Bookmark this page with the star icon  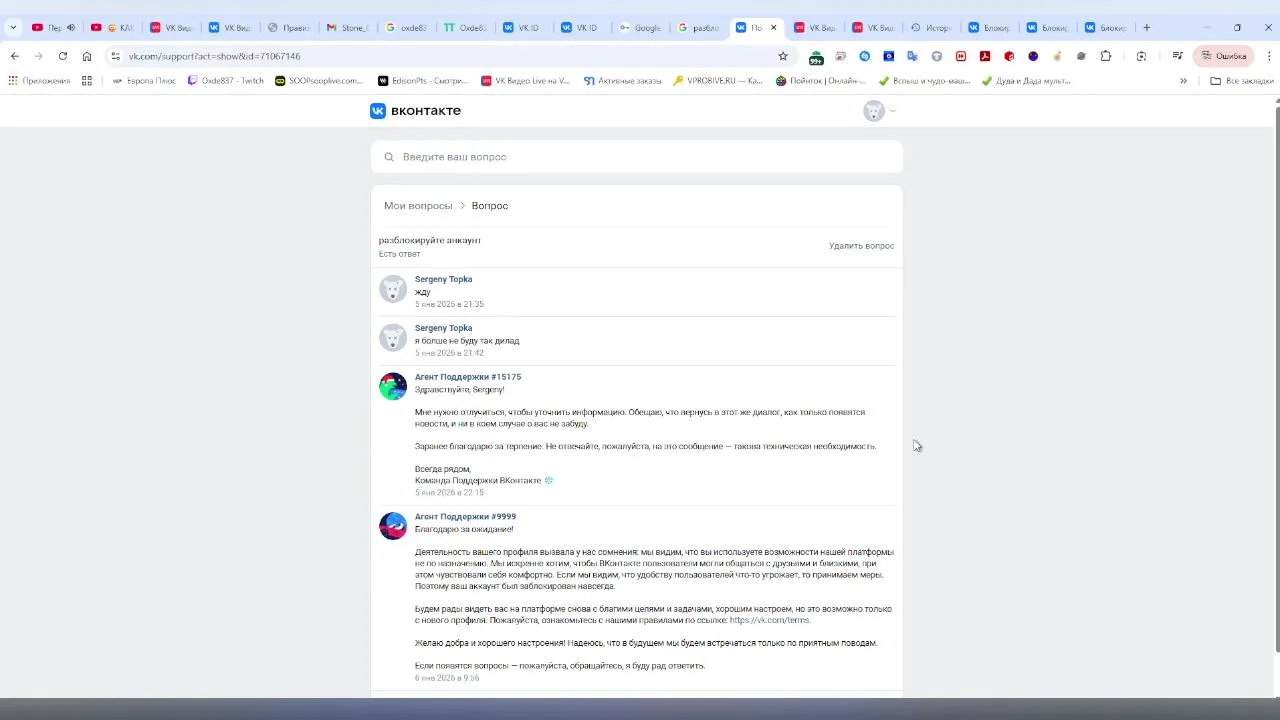pyautogui.click(x=783, y=56)
